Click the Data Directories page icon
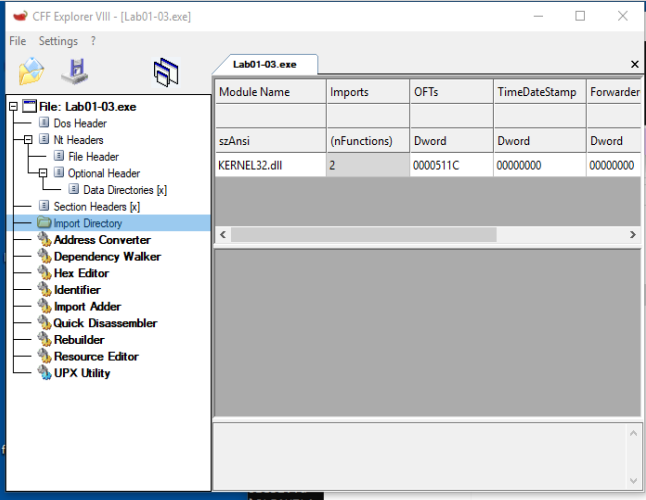 (x=73, y=189)
